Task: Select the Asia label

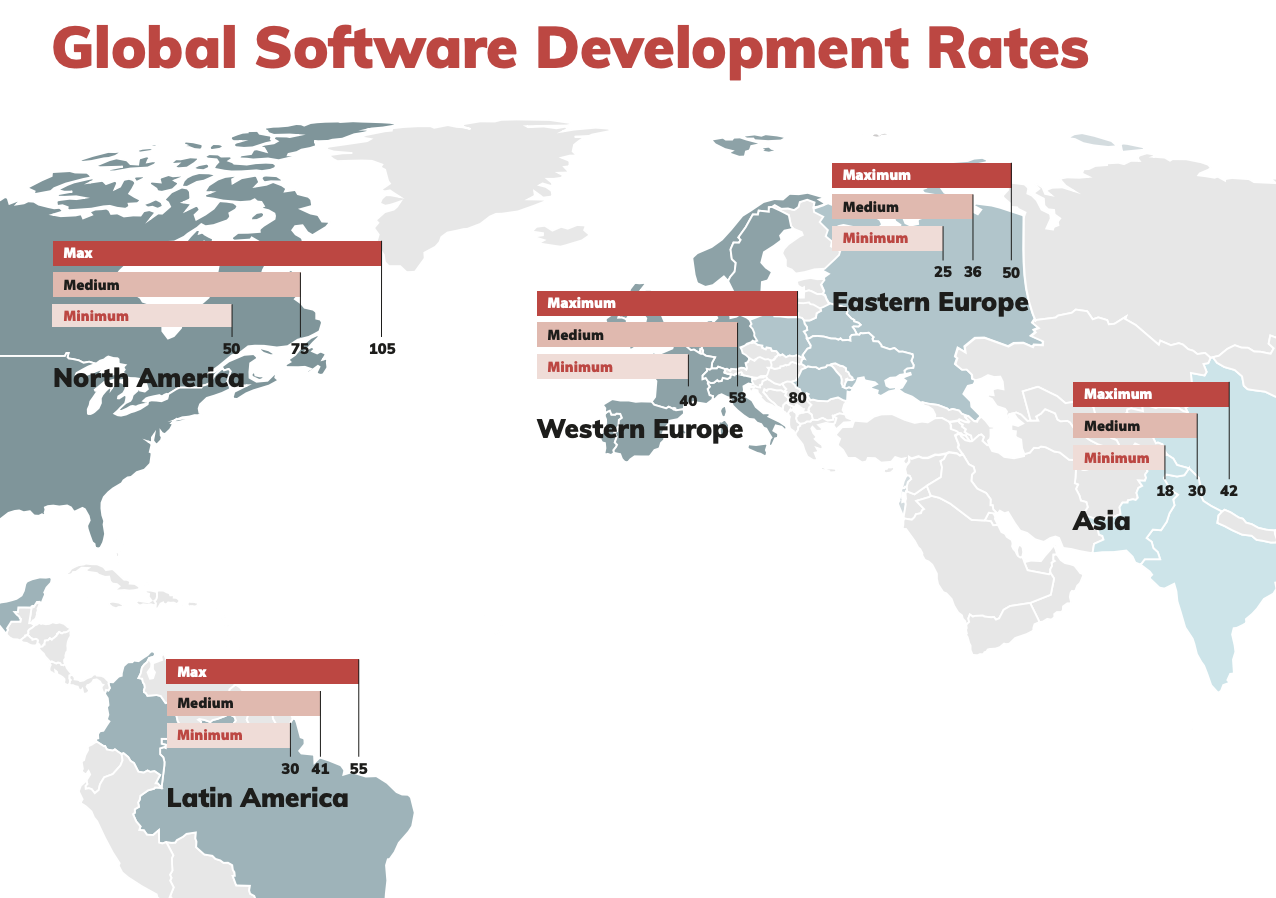Action: point(1101,521)
